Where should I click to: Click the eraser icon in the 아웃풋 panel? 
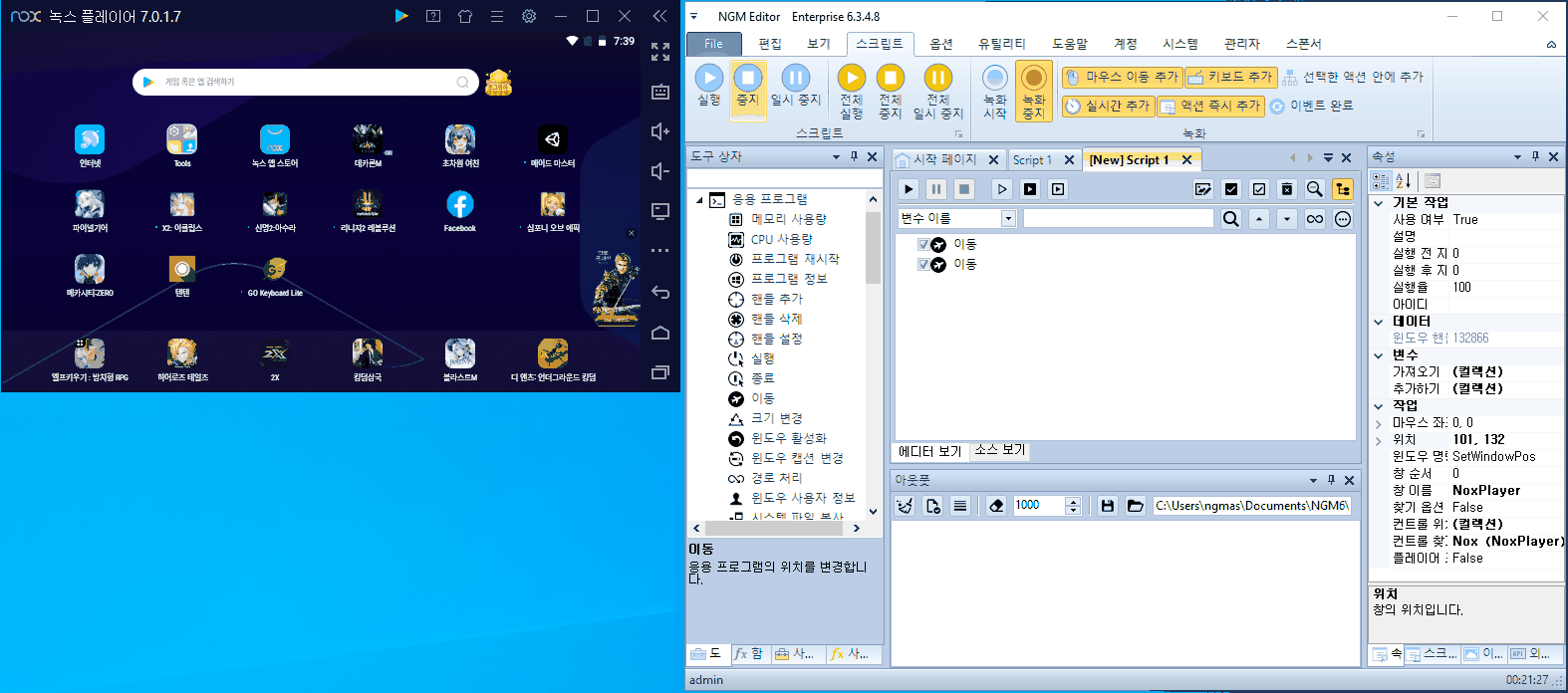pos(996,506)
